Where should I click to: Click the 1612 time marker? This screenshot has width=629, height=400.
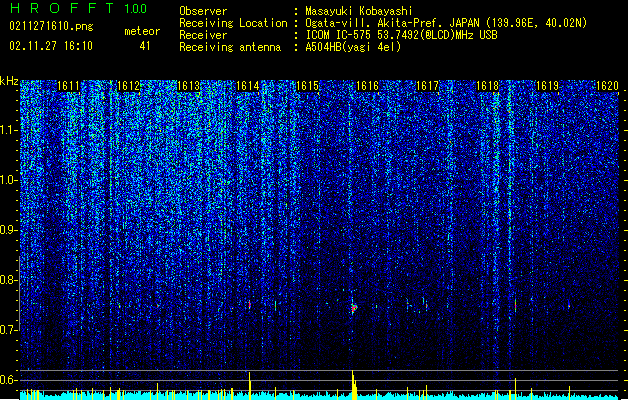coord(128,86)
